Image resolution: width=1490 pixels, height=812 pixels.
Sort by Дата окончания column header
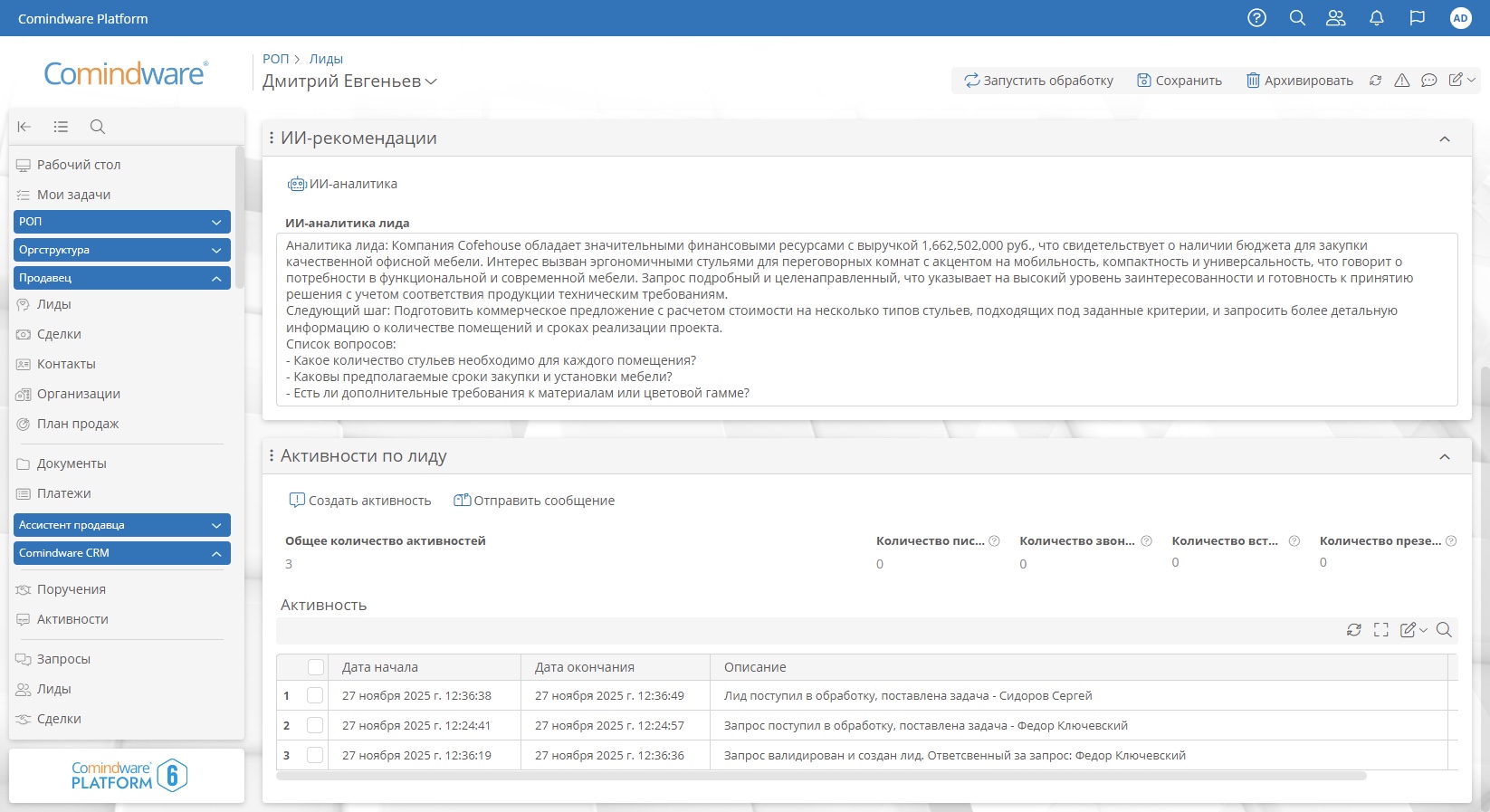point(616,667)
